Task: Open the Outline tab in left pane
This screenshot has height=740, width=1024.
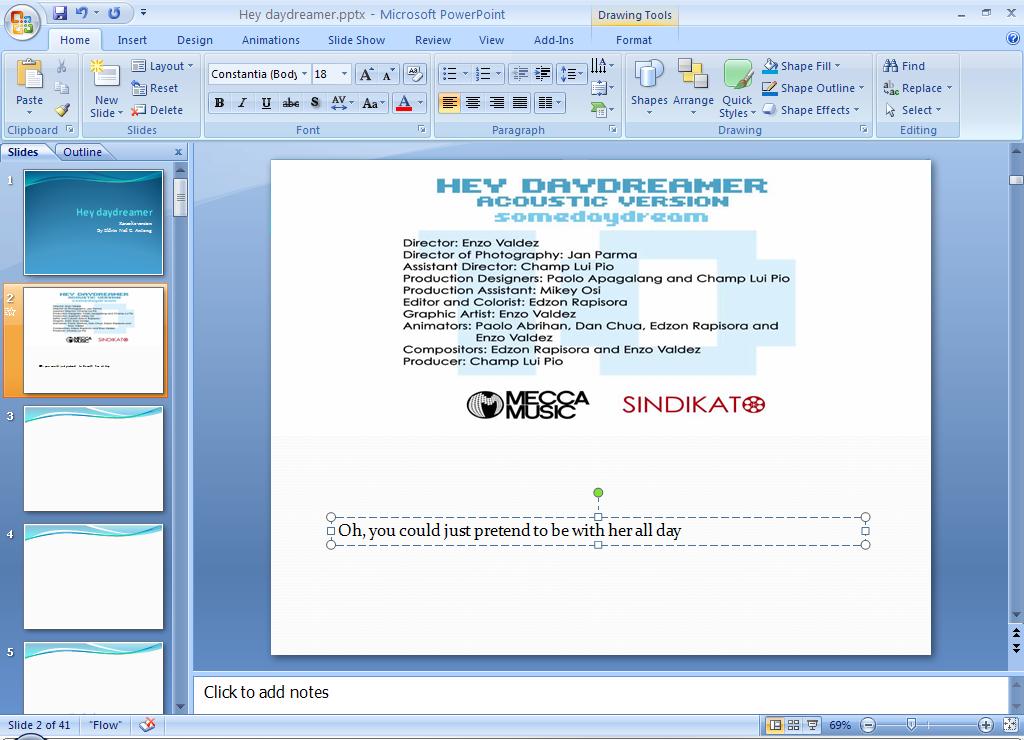Action: point(83,151)
